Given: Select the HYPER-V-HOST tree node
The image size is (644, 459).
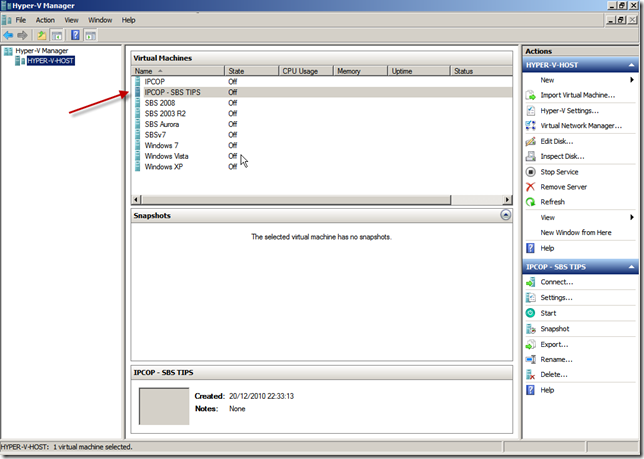Looking at the screenshot, I should [x=50, y=60].
